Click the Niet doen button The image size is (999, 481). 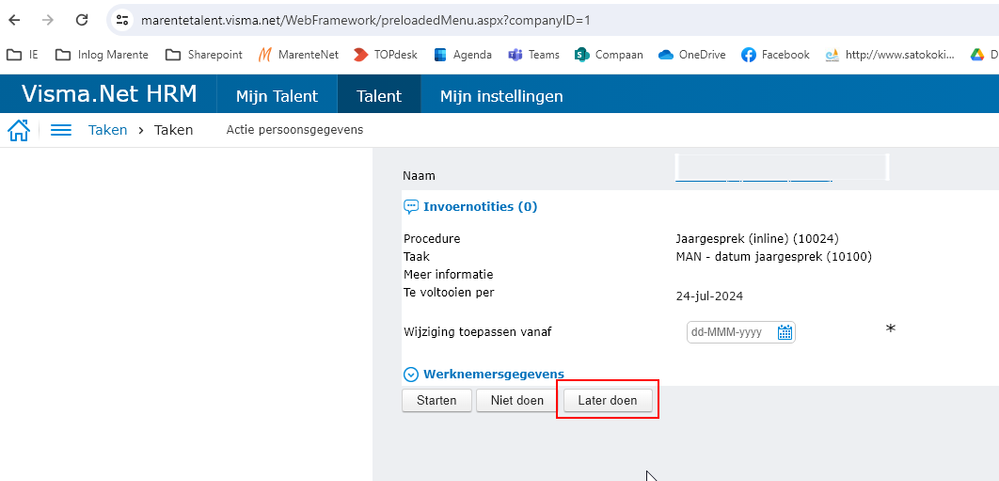tap(516, 400)
